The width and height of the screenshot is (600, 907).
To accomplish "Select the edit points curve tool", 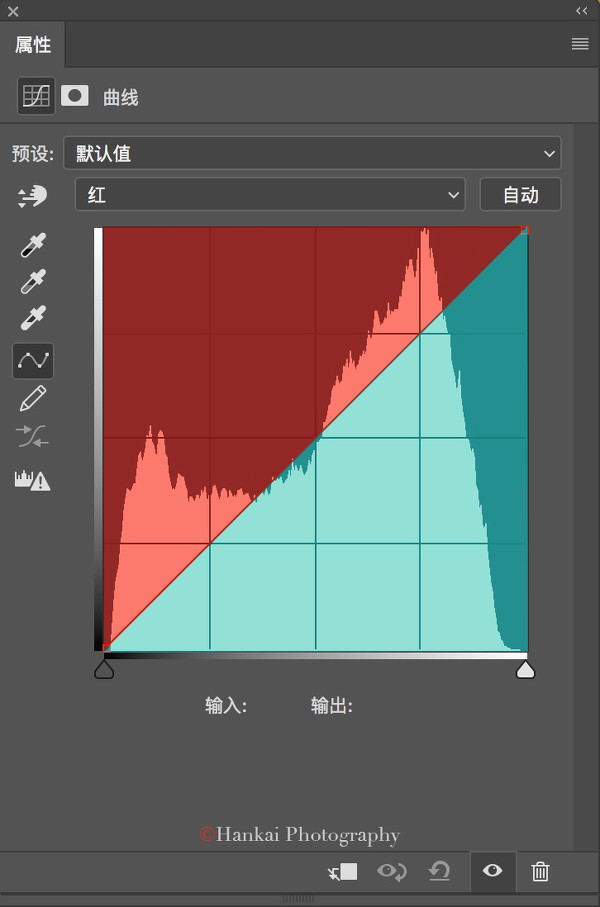I will (x=33, y=361).
